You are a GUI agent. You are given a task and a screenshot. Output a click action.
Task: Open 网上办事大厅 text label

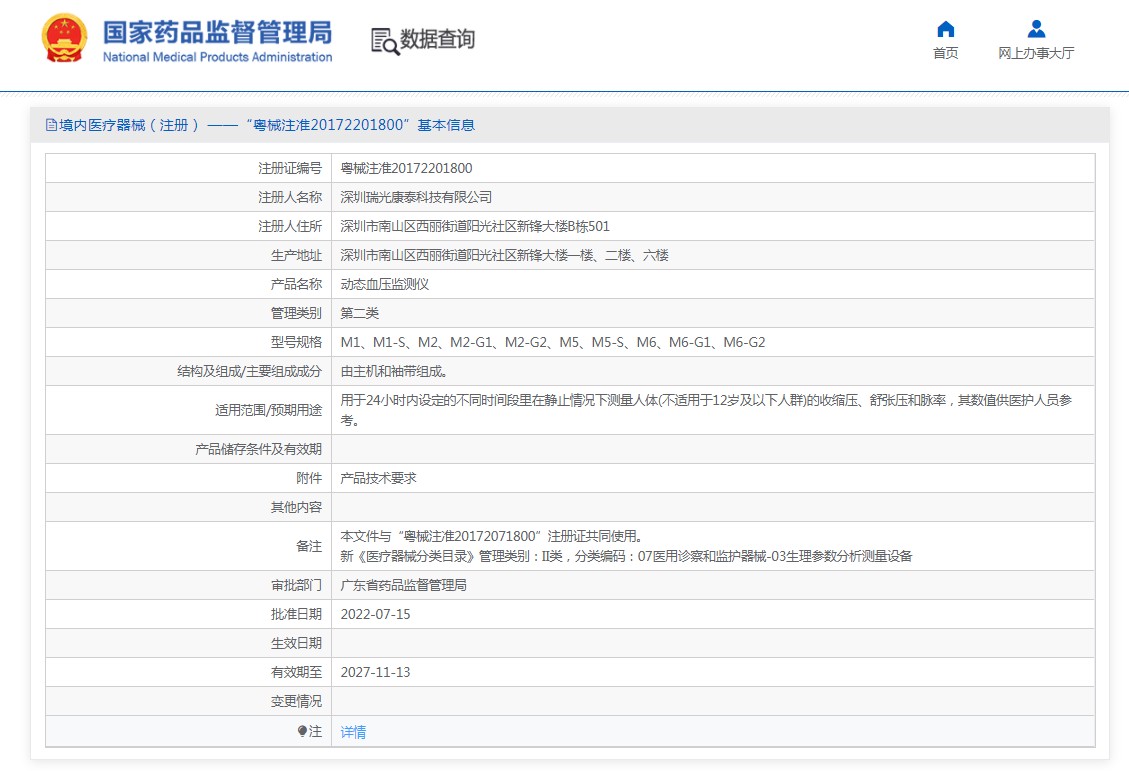point(1036,54)
